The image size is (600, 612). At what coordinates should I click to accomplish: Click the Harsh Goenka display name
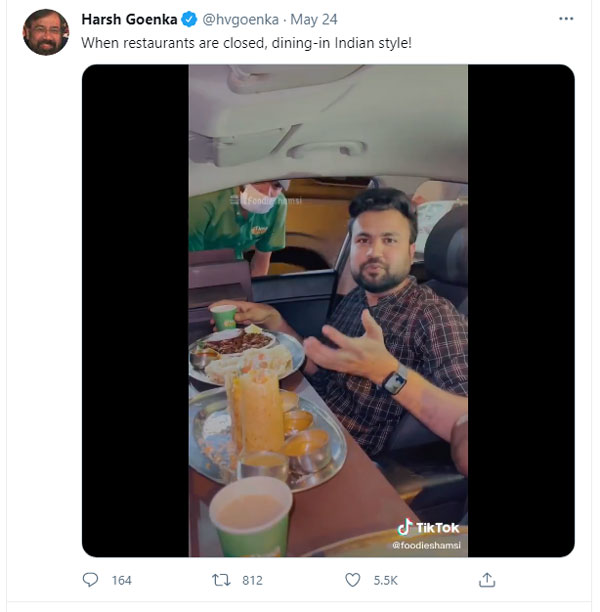coord(128,21)
